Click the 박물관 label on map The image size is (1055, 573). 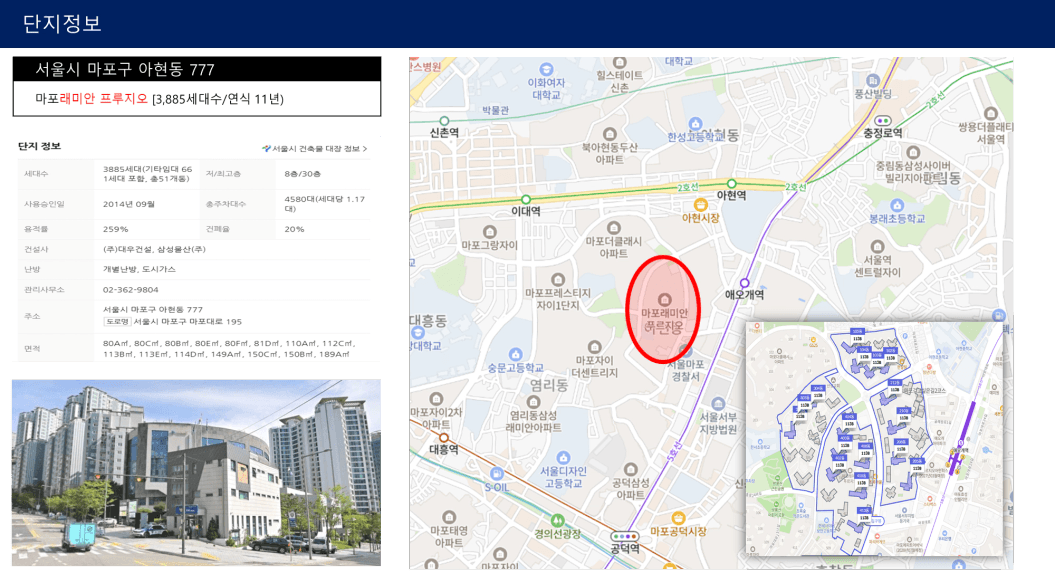click(x=496, y=110)
